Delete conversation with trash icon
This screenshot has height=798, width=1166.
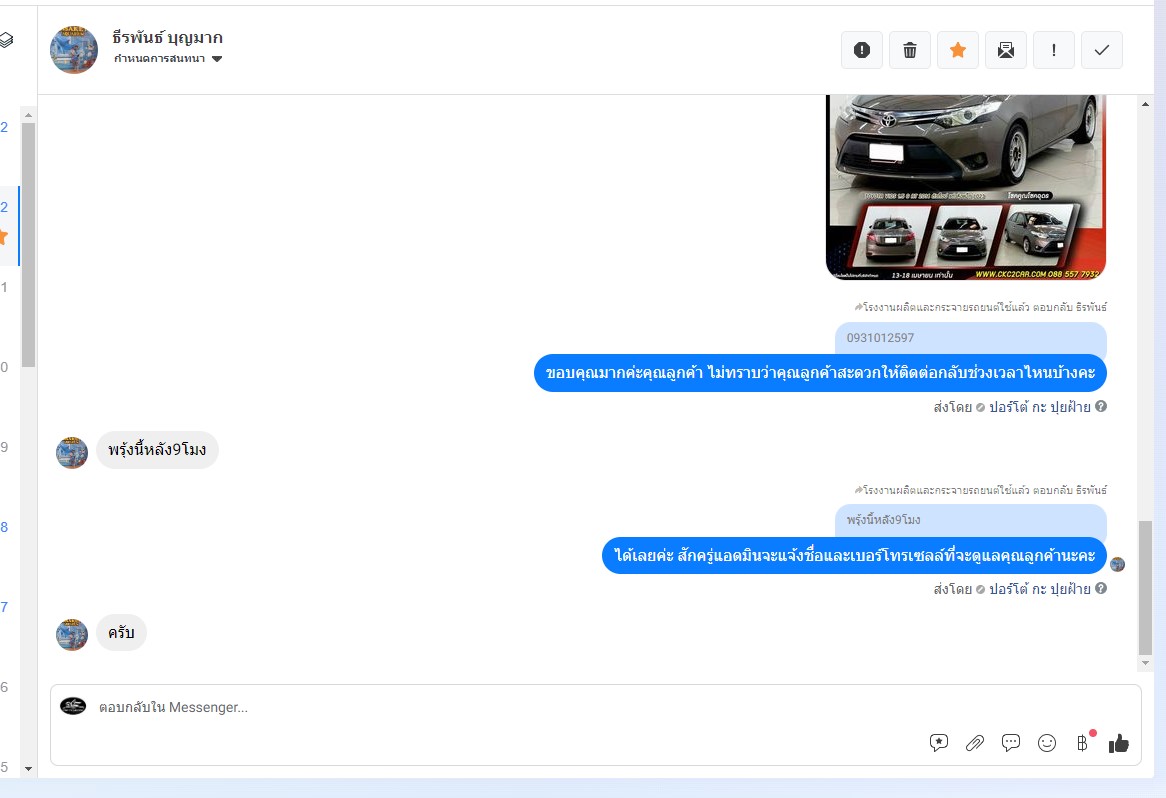click(x=909, y=50)
